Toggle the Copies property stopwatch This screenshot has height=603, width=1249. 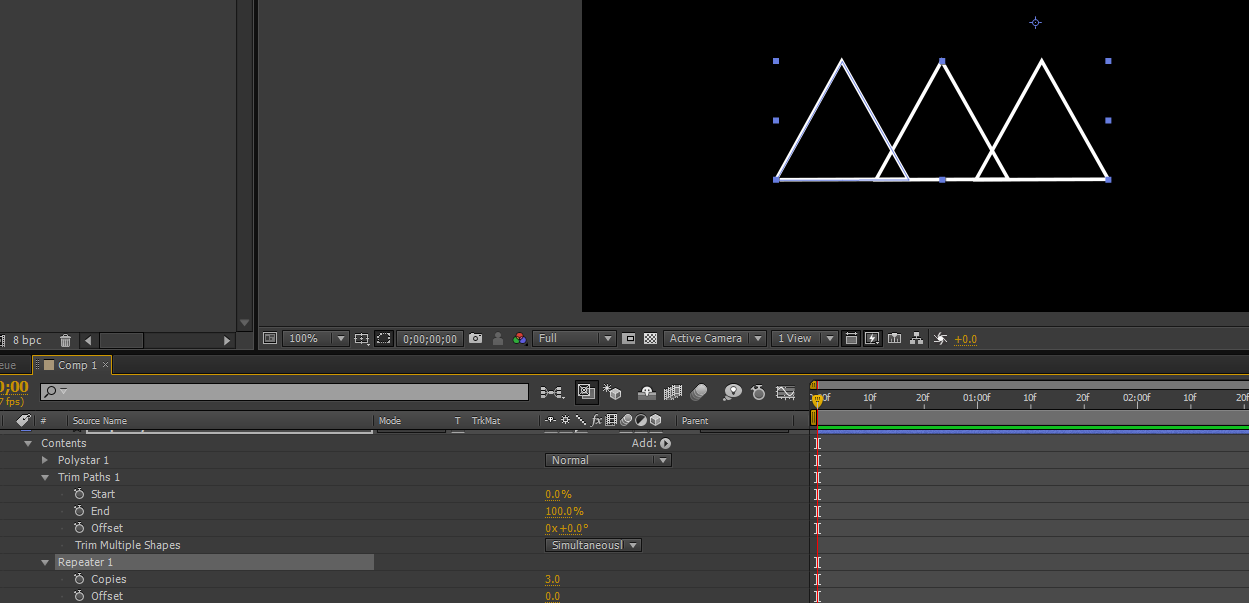pyautogui.click(x=79, y=579)
